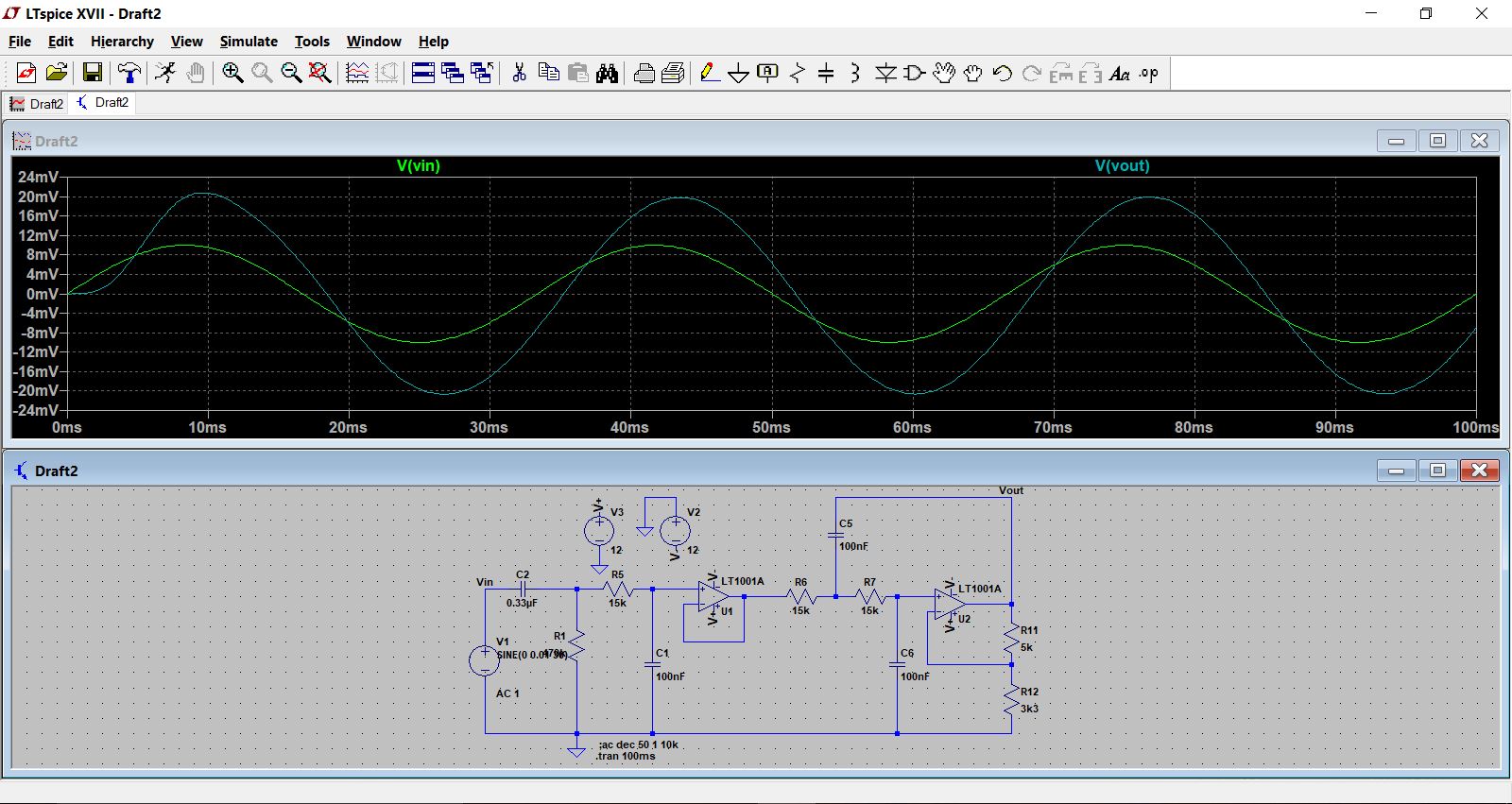Save the schematic with the floppy disk icon

pyautogui.click(x=93, y=73)
